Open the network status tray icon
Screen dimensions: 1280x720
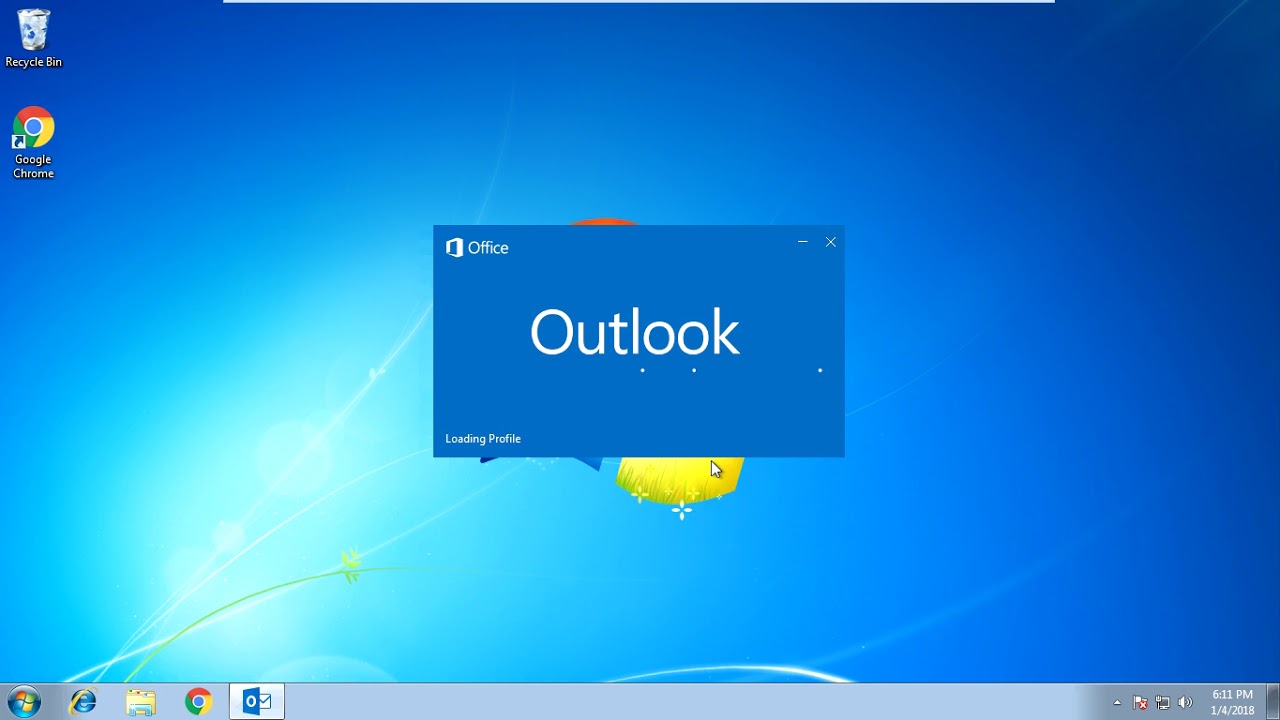1163,703
